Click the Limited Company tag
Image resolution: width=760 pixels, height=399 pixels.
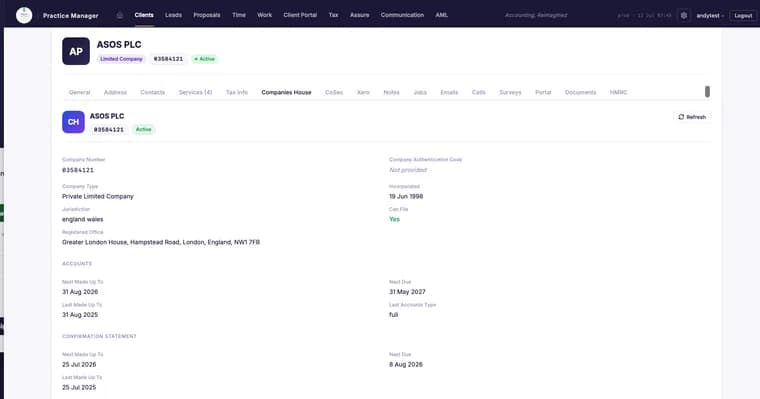[121, 59]
